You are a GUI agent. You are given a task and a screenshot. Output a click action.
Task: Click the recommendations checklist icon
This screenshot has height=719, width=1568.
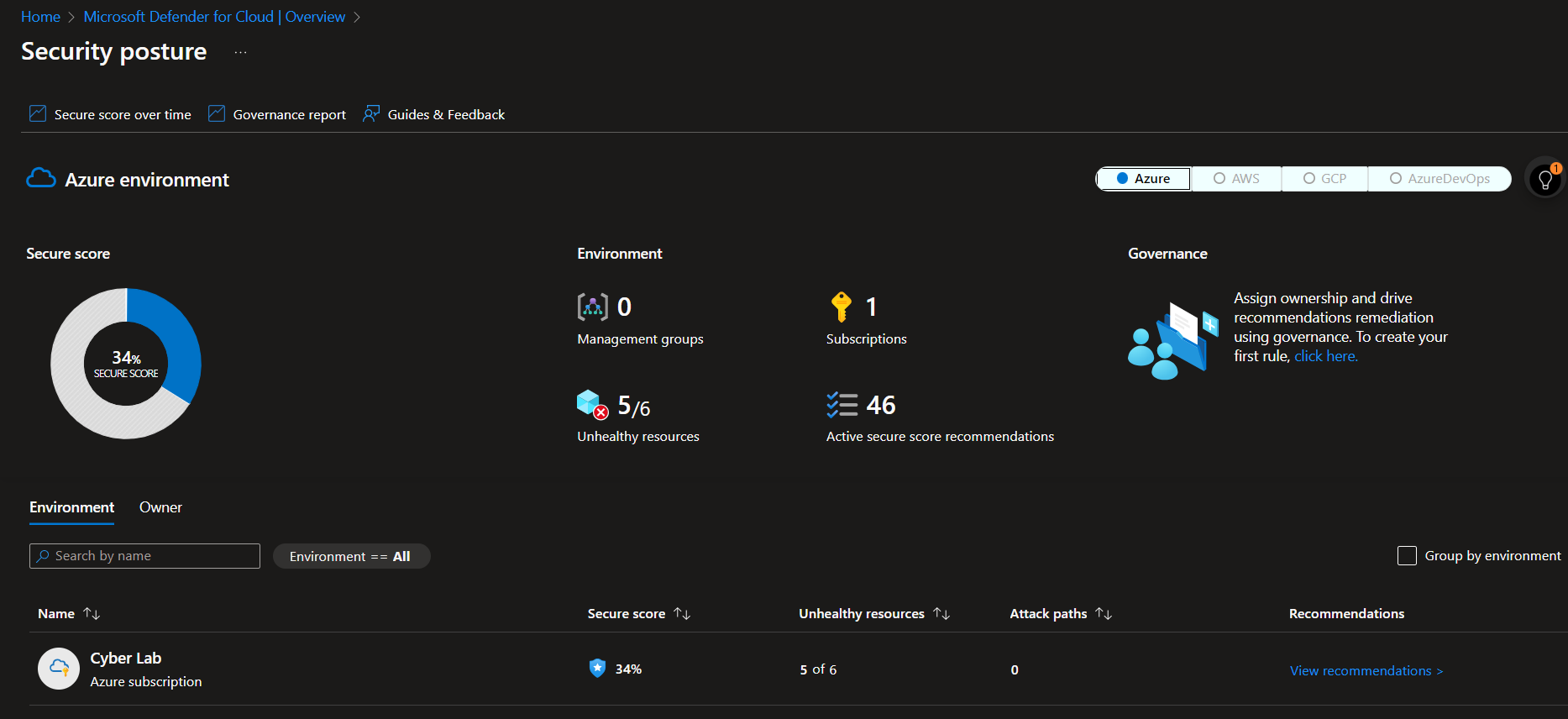click(842, 405)
